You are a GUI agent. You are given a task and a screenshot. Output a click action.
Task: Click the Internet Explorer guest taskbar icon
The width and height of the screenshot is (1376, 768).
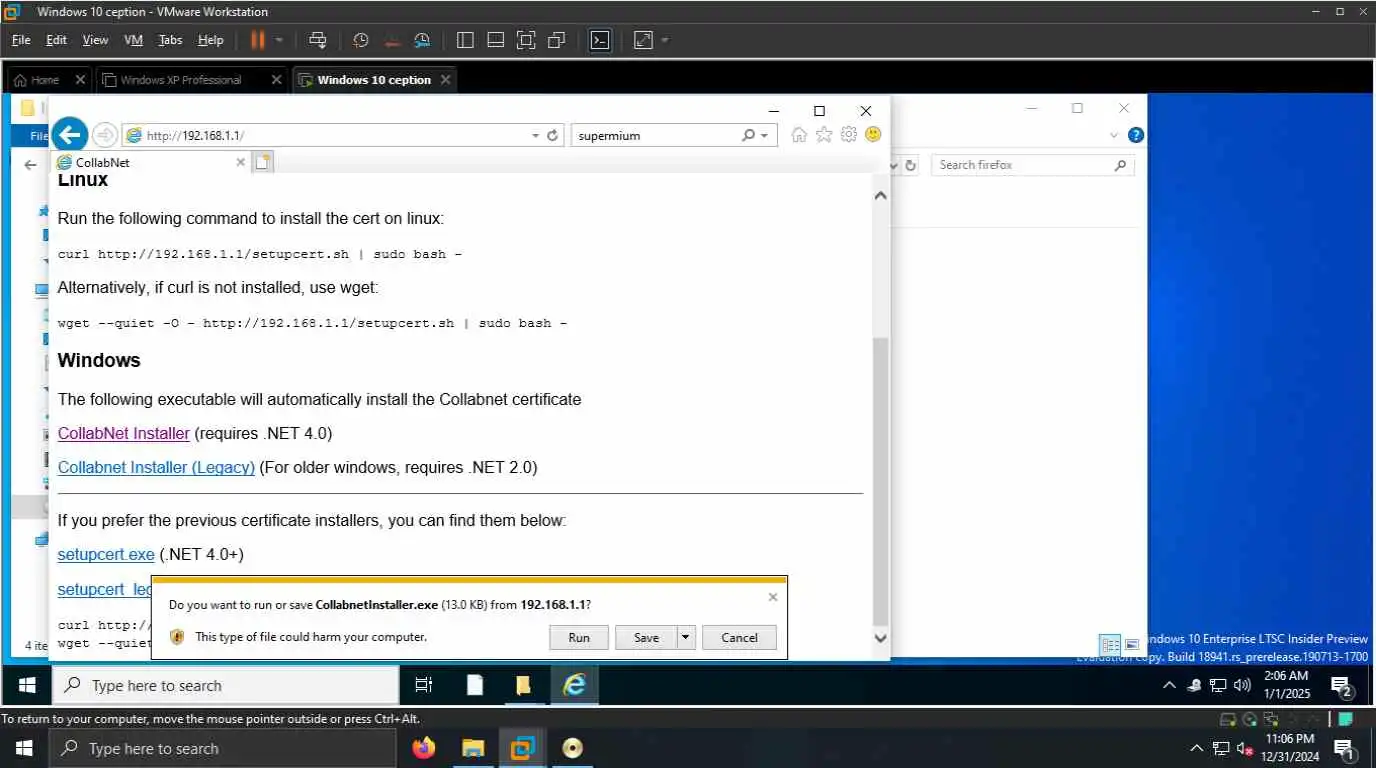573,685
